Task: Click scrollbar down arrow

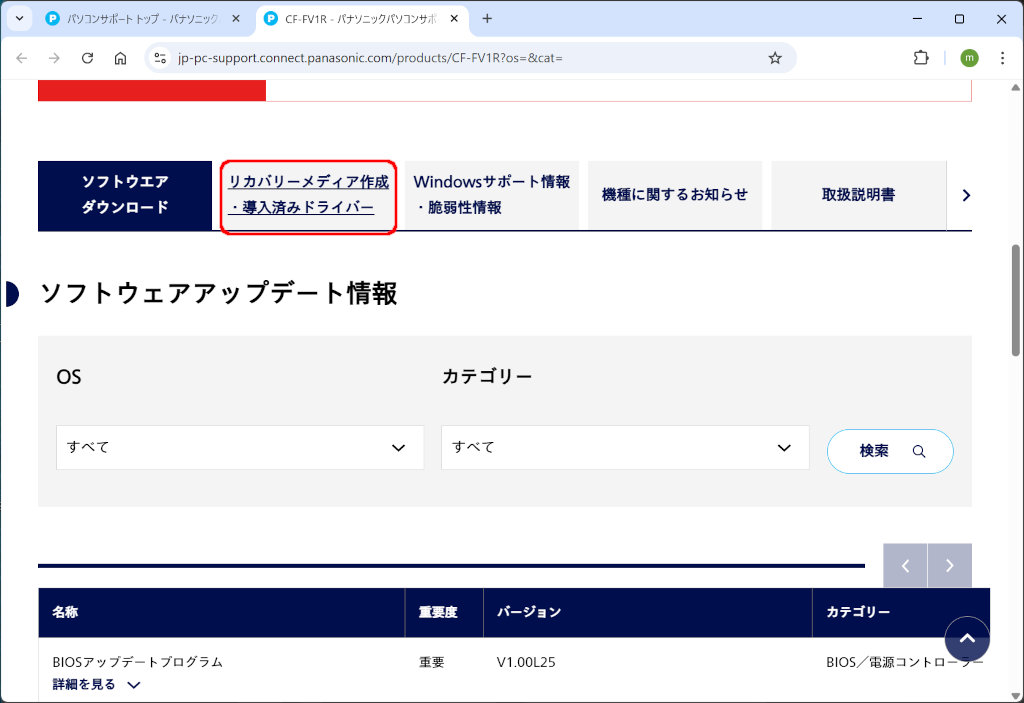Action: coord(1016,695)
